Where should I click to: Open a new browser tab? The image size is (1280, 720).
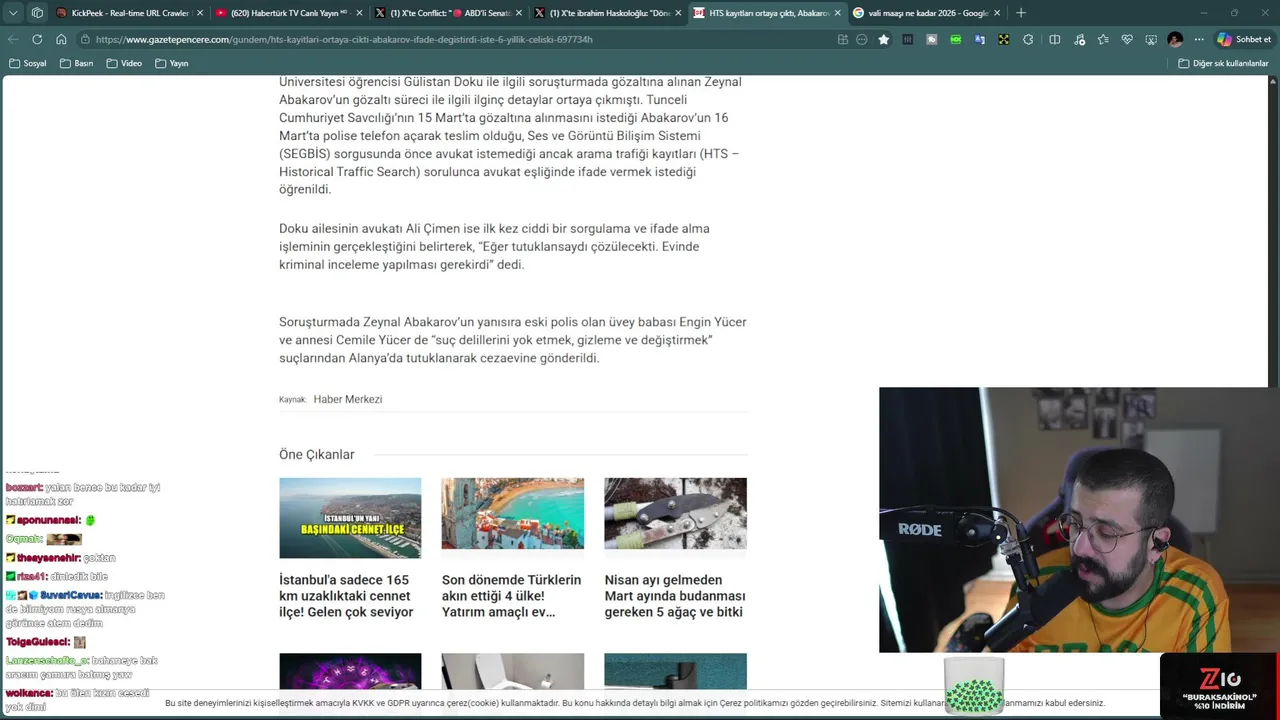click(x=1021, y=13)
